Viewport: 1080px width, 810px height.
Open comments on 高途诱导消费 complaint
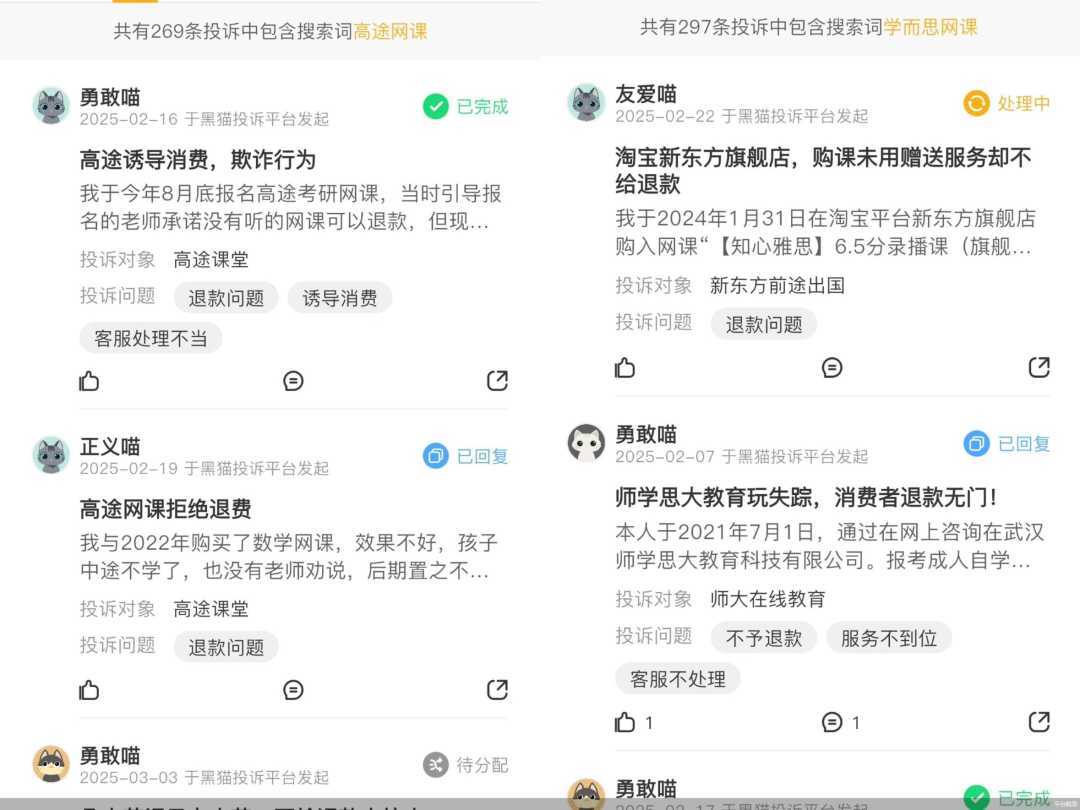pyautogui.click(x=293, y=380)
